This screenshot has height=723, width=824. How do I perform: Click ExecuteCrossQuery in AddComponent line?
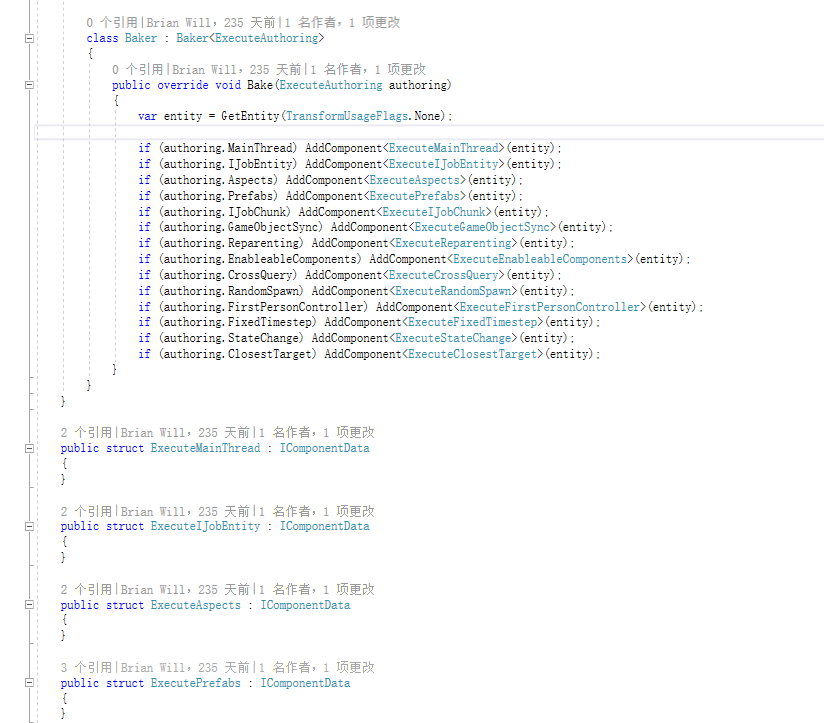(444, 275)
